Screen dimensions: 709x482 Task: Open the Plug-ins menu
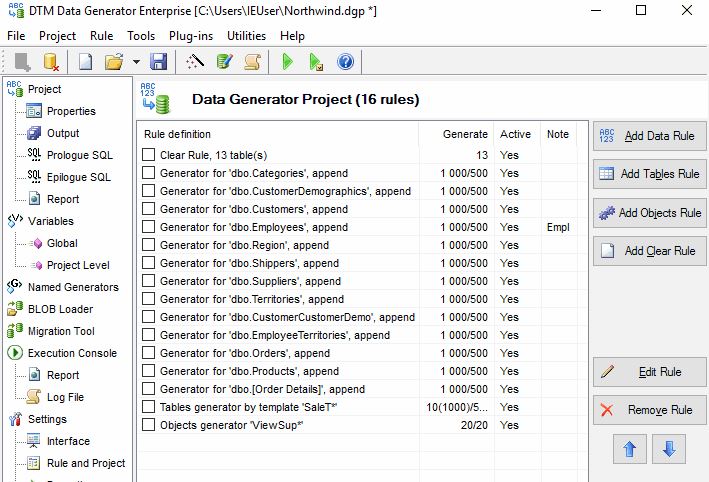coord(191,36)
